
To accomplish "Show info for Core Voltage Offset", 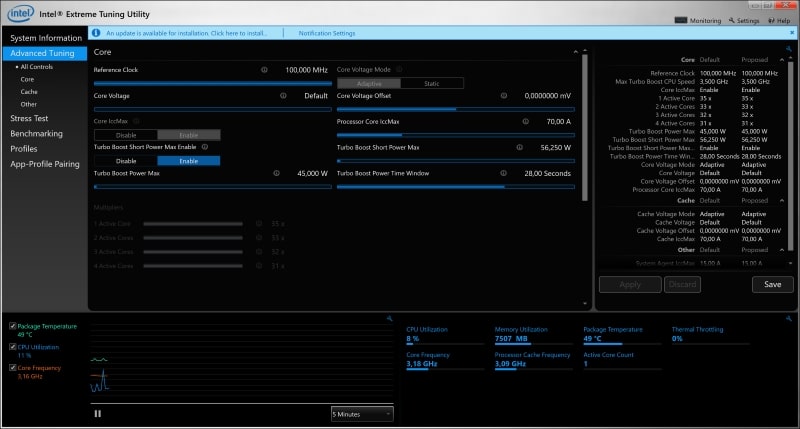I will point(504,95).
